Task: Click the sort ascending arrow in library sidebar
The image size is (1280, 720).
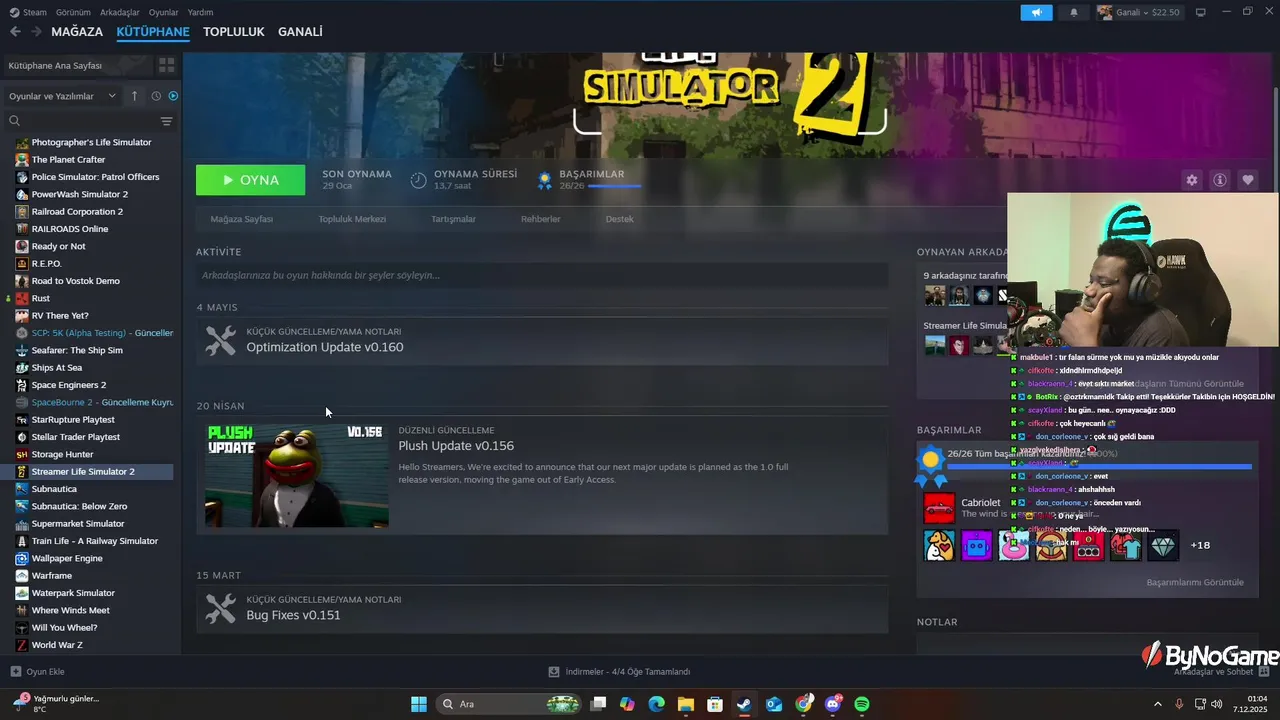Action: 135,96
